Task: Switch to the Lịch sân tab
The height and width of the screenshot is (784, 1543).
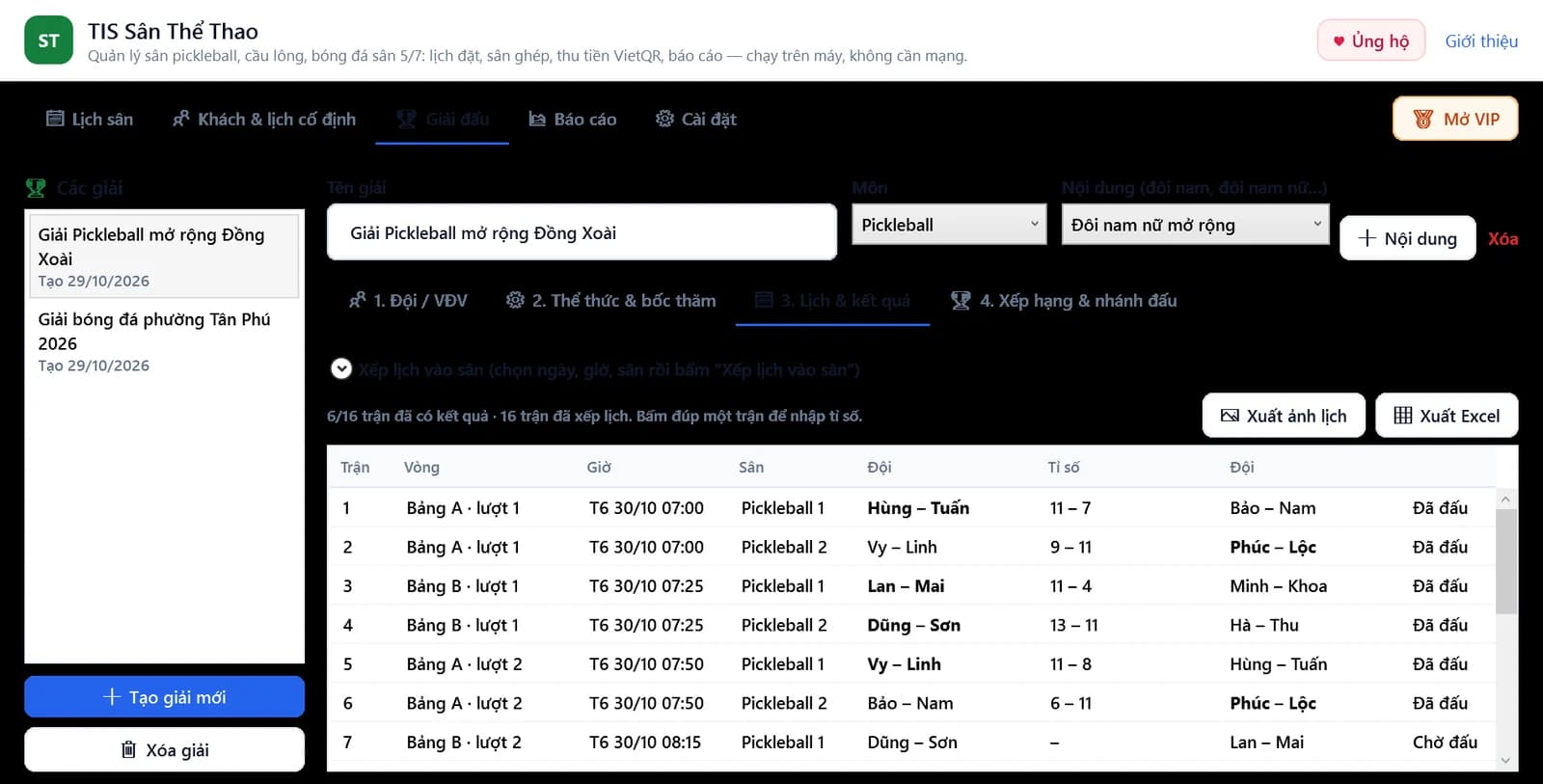Action: (x=90, y=119)
